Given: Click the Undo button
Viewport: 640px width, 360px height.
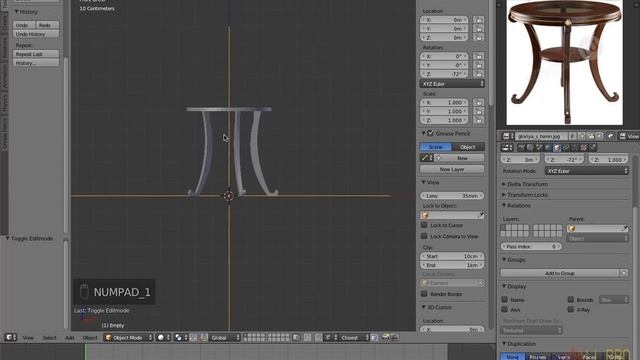Looking at the screenshot, I should pyautogui.click(x=24, y=25).
